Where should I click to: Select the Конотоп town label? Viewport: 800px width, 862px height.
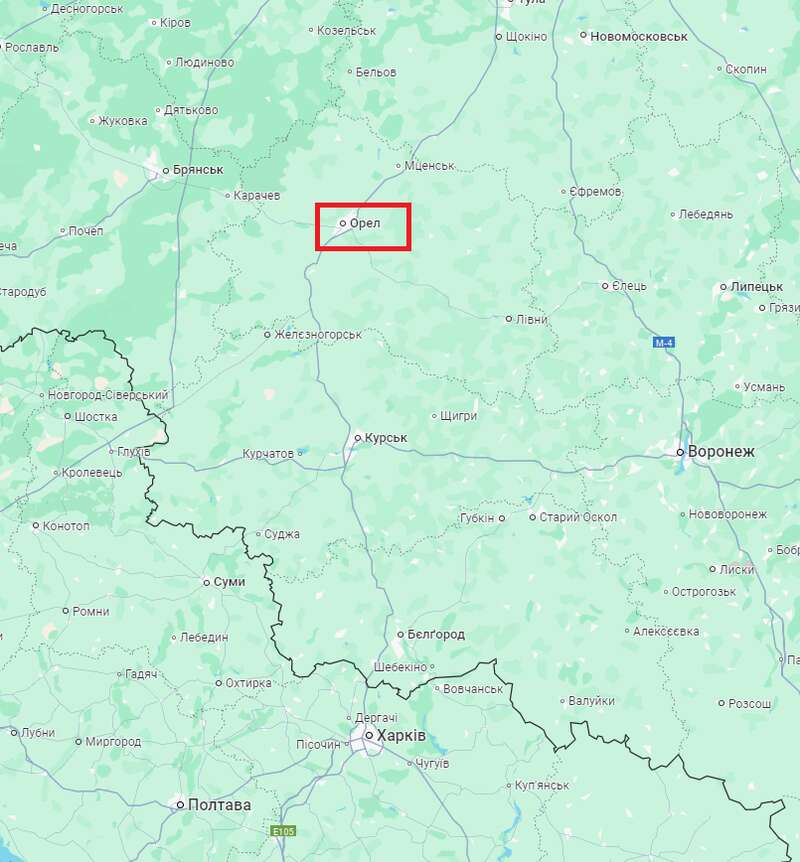(x=66, y=526)
